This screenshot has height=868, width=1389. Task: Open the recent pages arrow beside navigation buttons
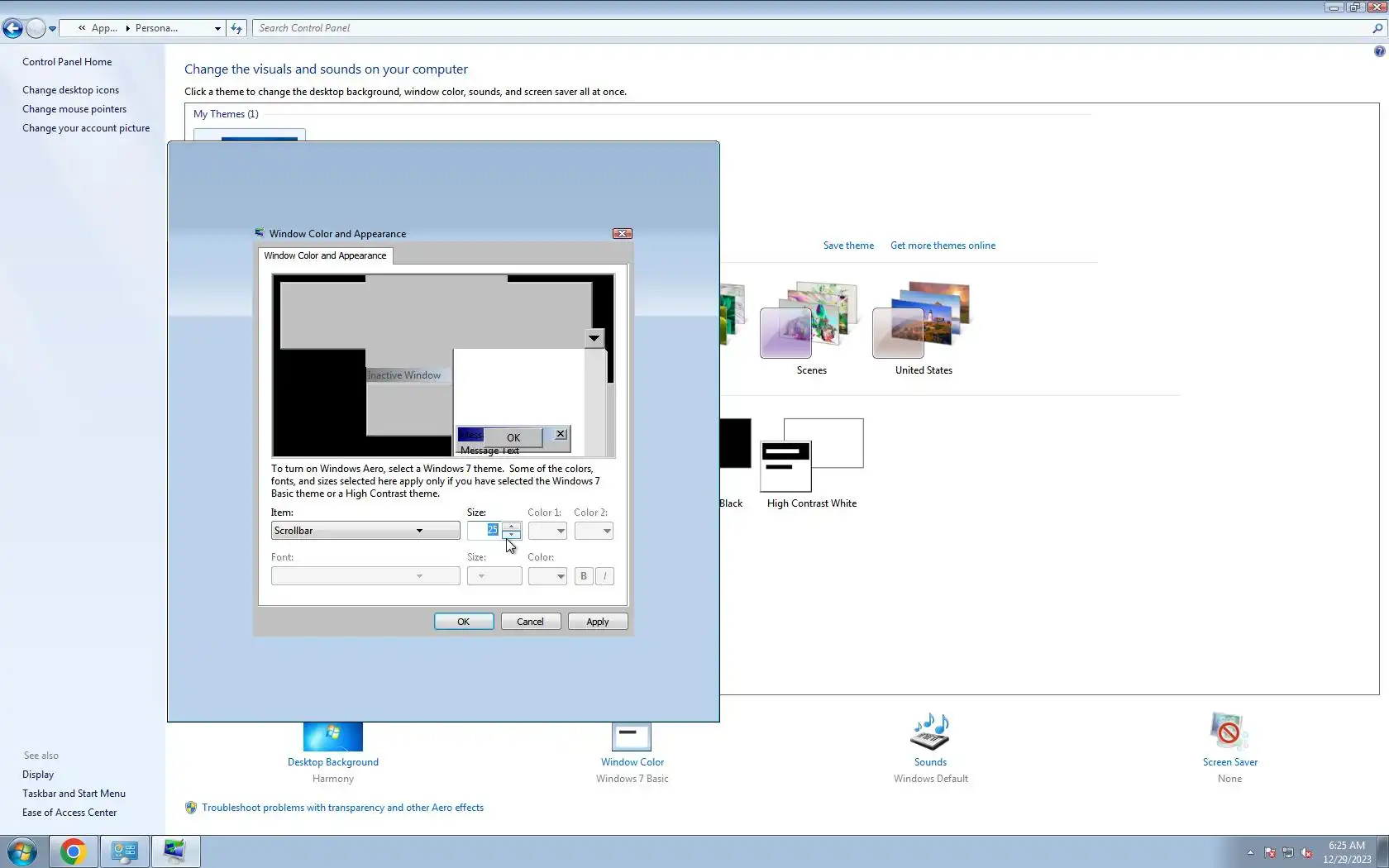52,28
